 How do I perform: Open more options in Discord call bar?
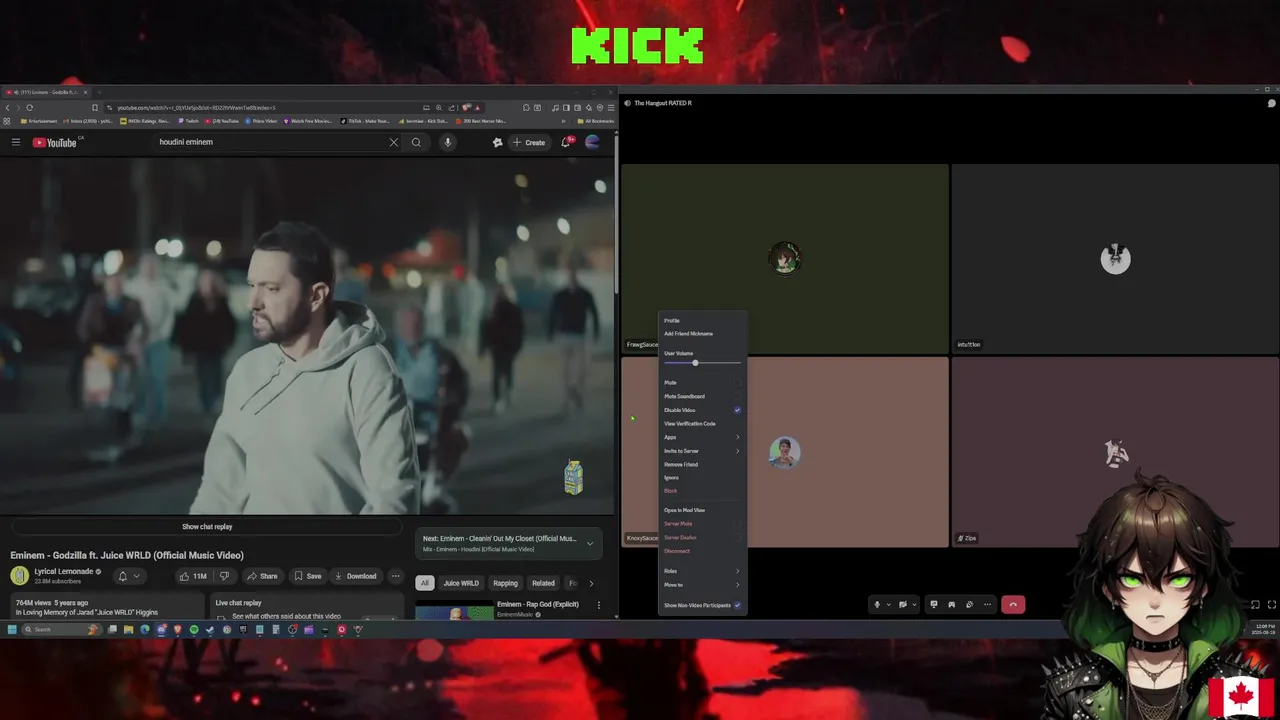987,604
